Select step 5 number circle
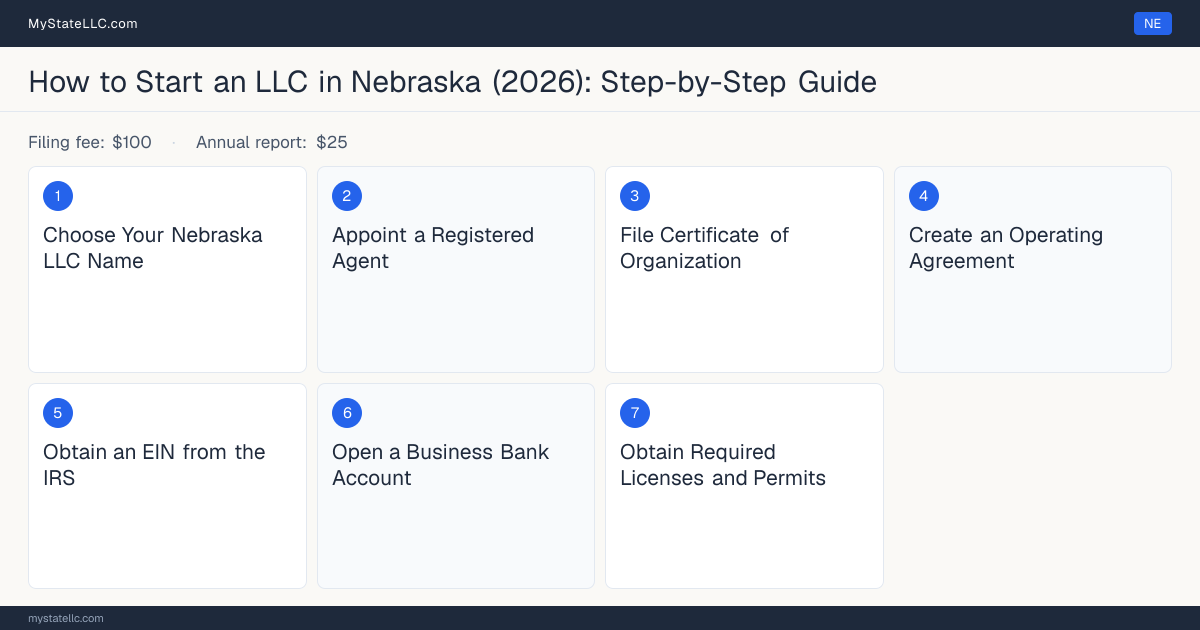 [x=58, y=413]
